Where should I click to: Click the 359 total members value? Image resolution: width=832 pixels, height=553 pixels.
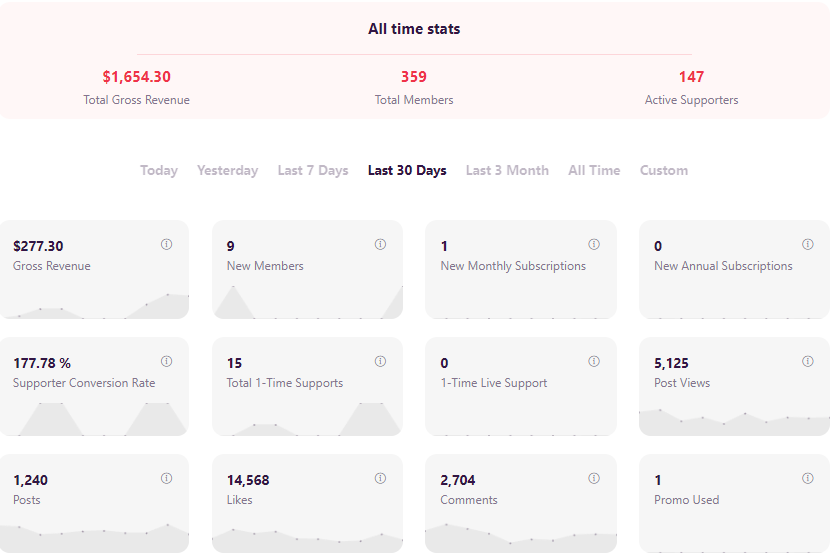414,77
